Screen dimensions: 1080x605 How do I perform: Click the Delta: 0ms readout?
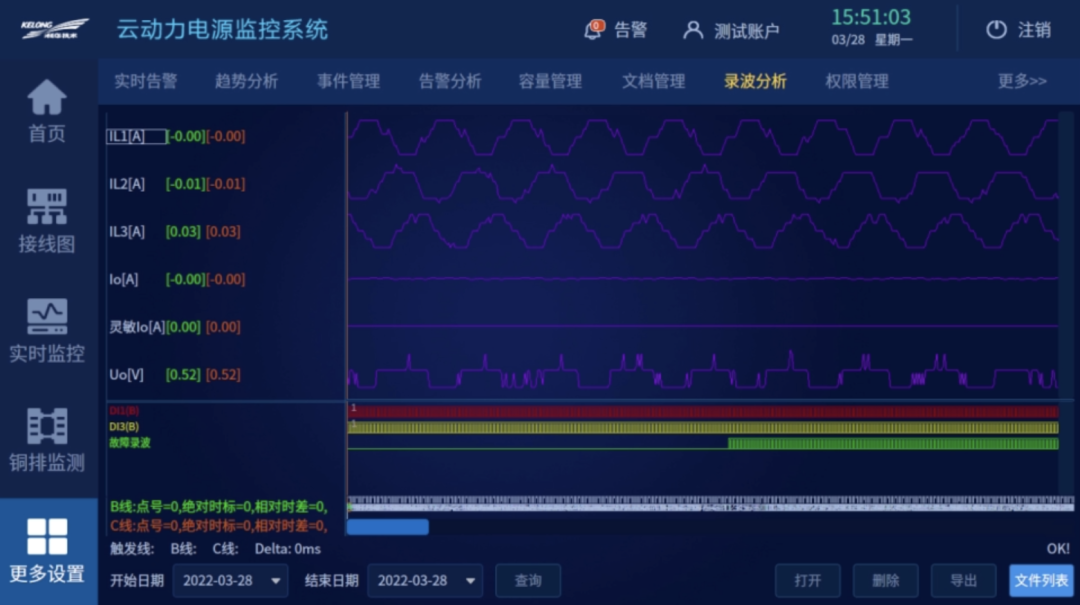[287, 549]
